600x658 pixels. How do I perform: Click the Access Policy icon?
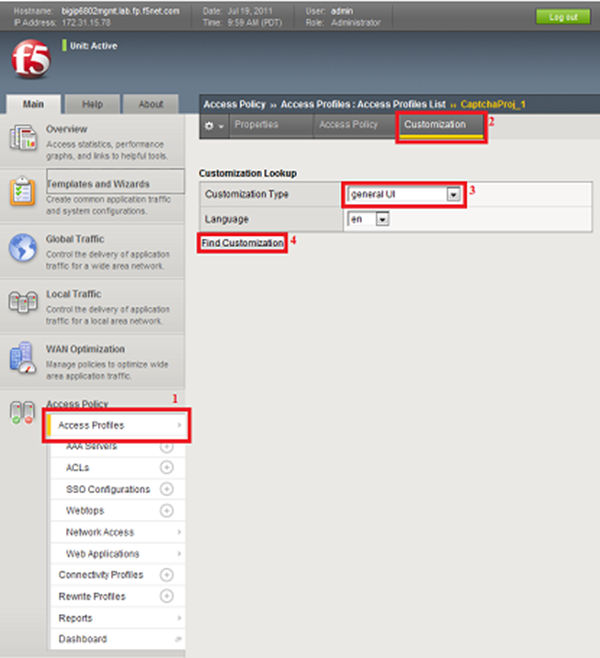click(22, 413)
